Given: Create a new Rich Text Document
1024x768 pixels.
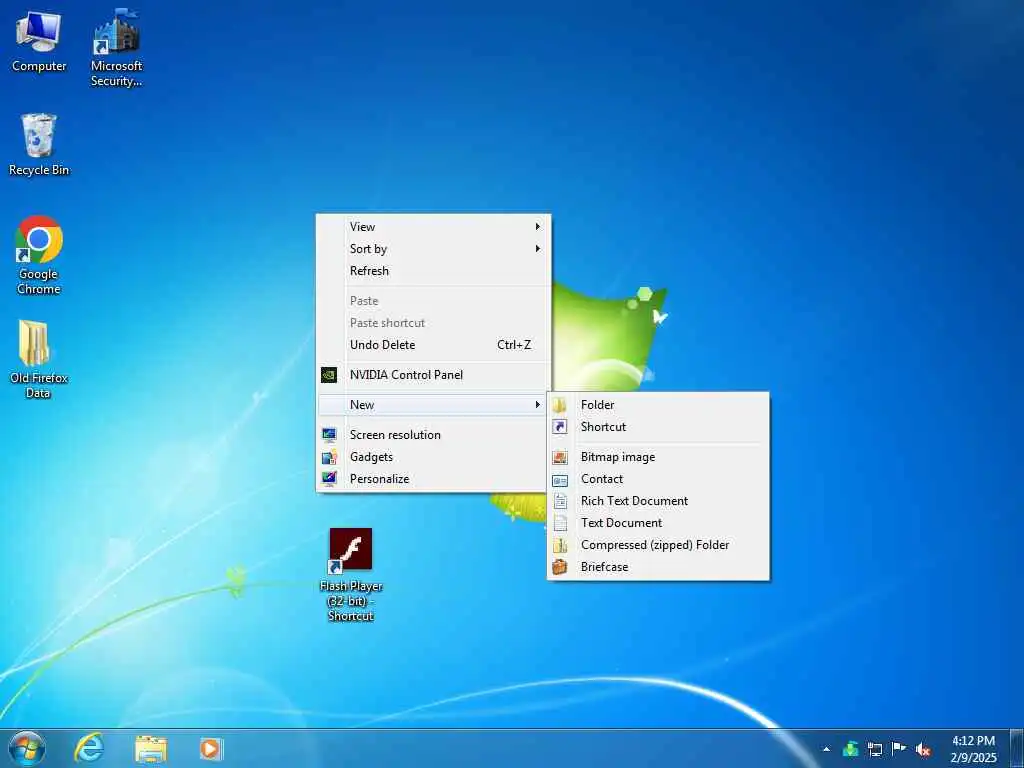Looking at the screenshot, I should click(x=658, y=501).
